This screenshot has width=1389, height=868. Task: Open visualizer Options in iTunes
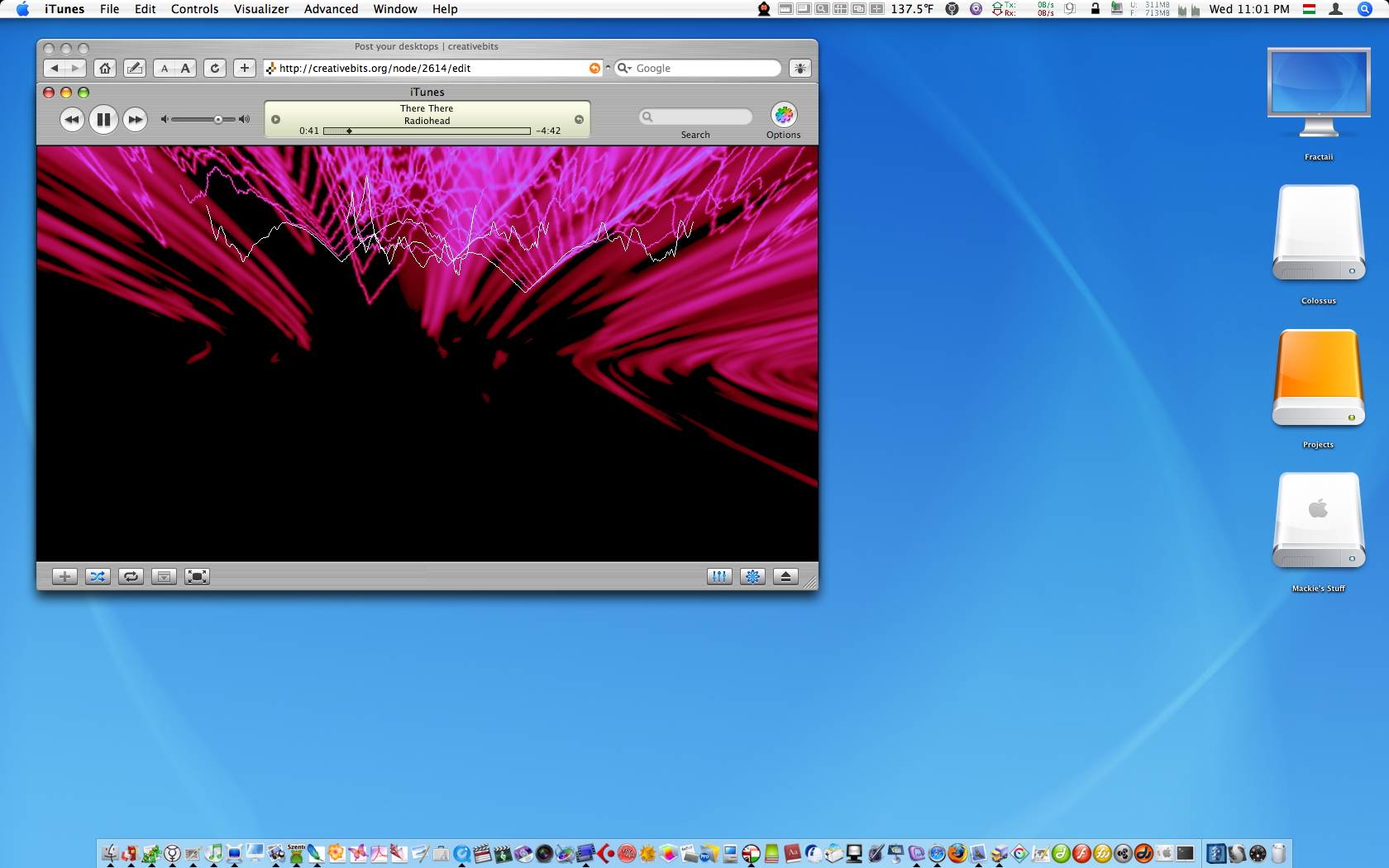point(784,115)
